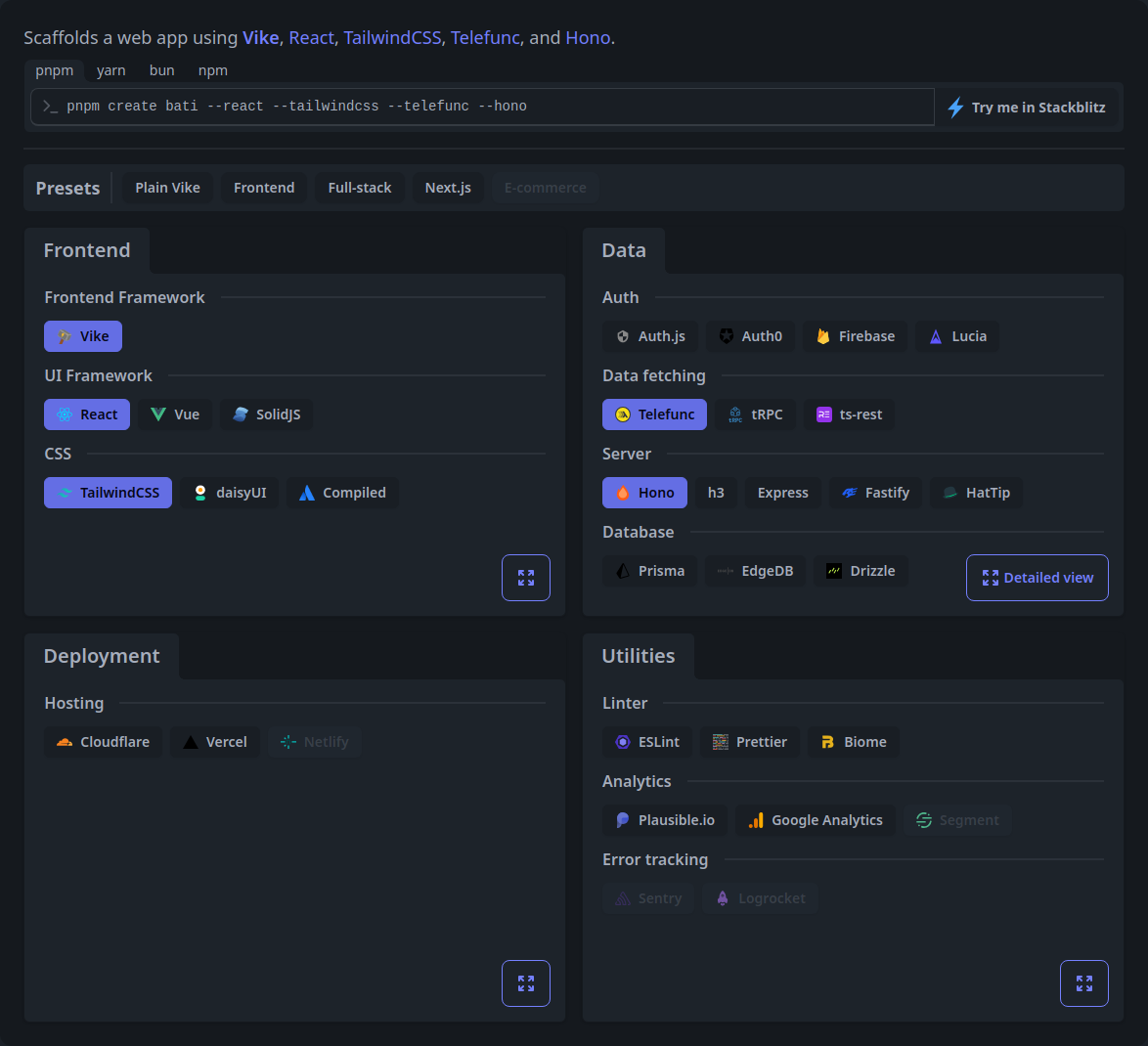Toggle the Vike frontend framework option
The image size is (1148, 1046).
pyautogui.click(x=83, y=336)
